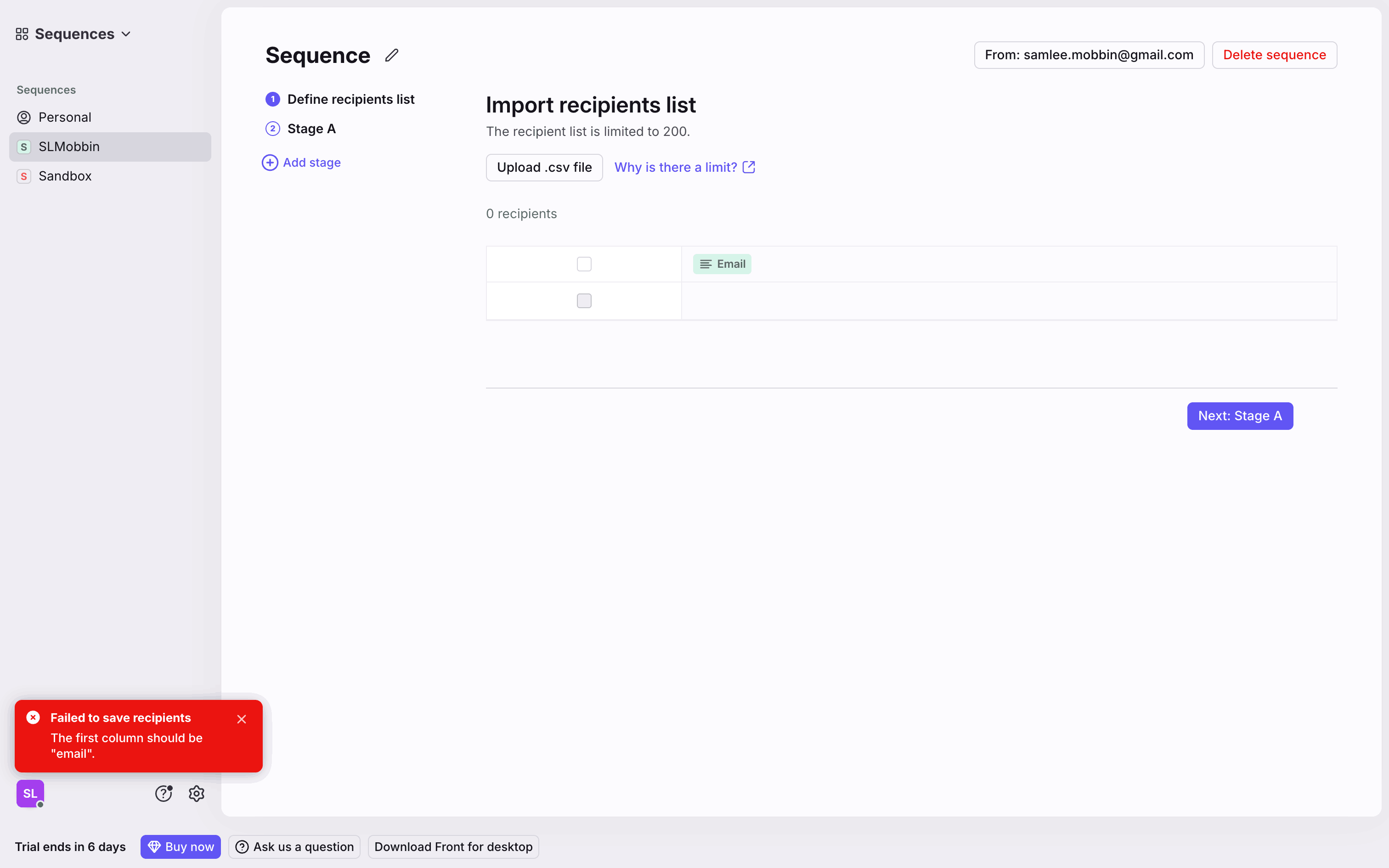Screen dimensions: 1389x868
Task: Click the Email column header tag
Action: click(722, 264)
